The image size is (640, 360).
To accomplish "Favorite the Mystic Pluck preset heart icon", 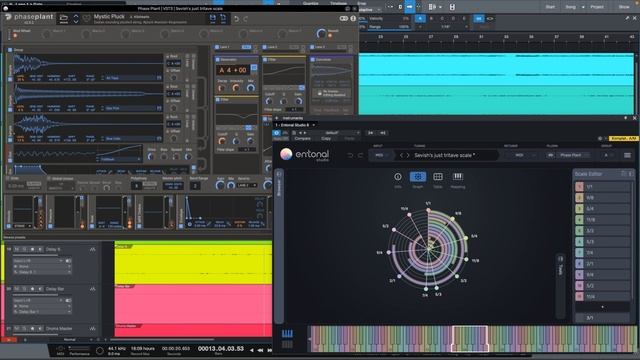I will (87, 18).
